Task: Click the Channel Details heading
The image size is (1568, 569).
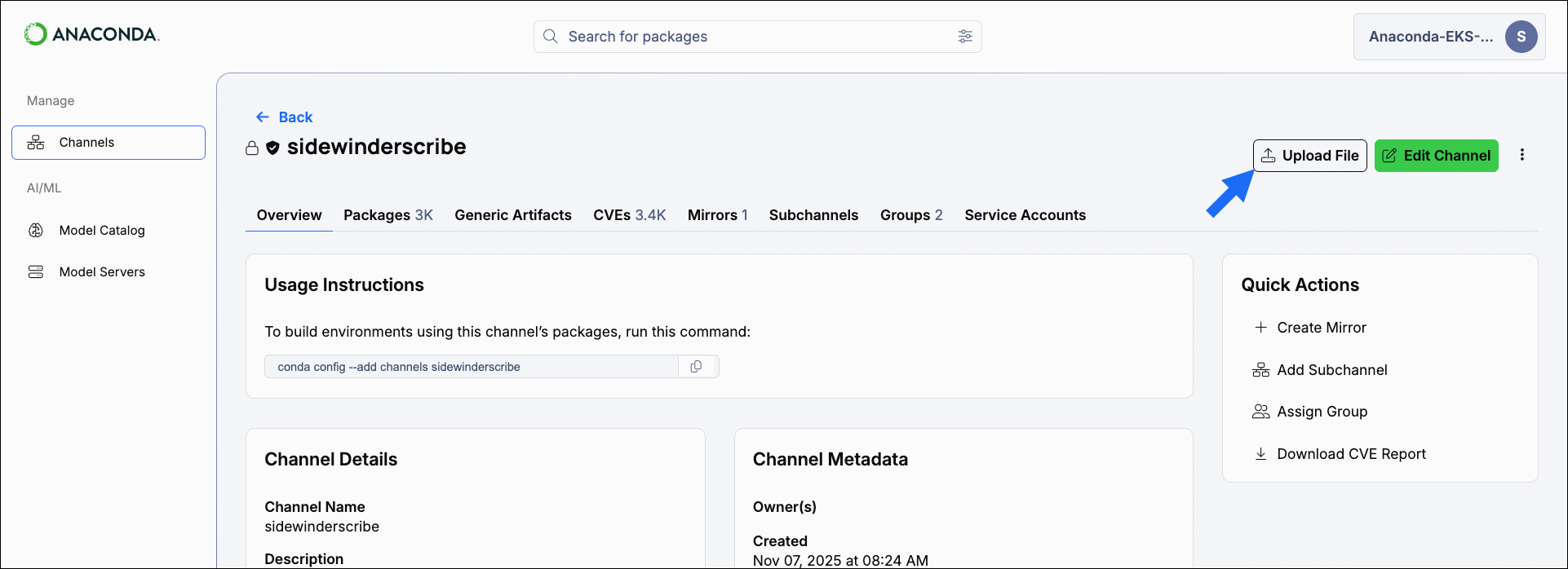Action: click(x=331, y=460)
